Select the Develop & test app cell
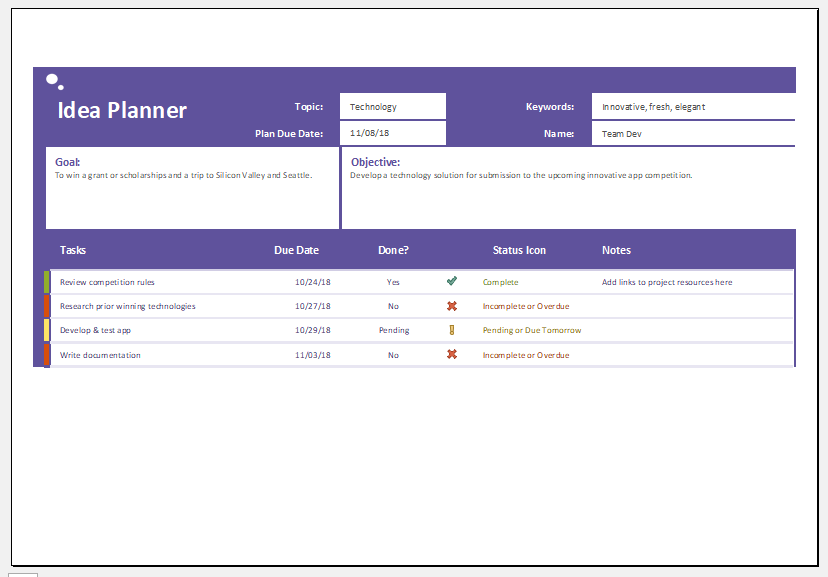Screen dimensions: 828x577 coord(95,330)
